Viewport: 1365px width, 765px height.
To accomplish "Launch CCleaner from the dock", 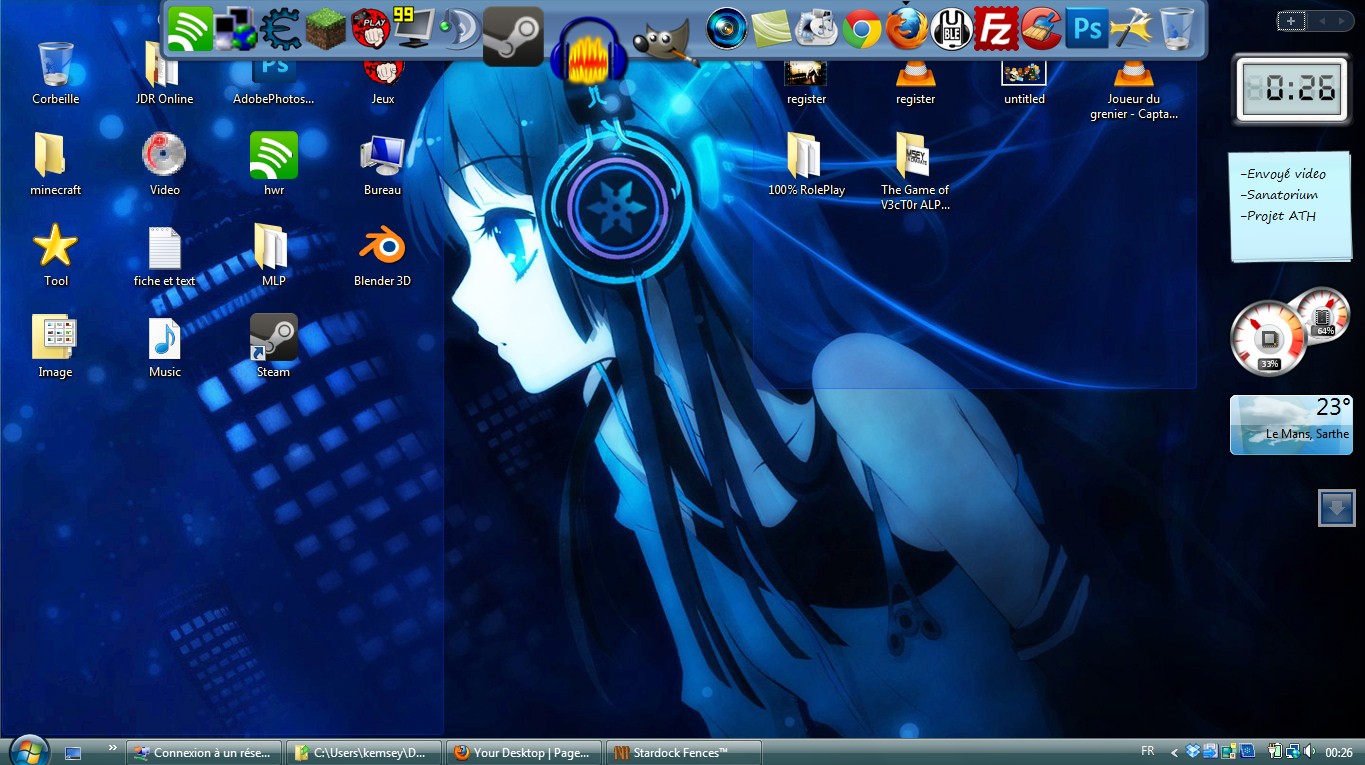I will coord(1041,29).
